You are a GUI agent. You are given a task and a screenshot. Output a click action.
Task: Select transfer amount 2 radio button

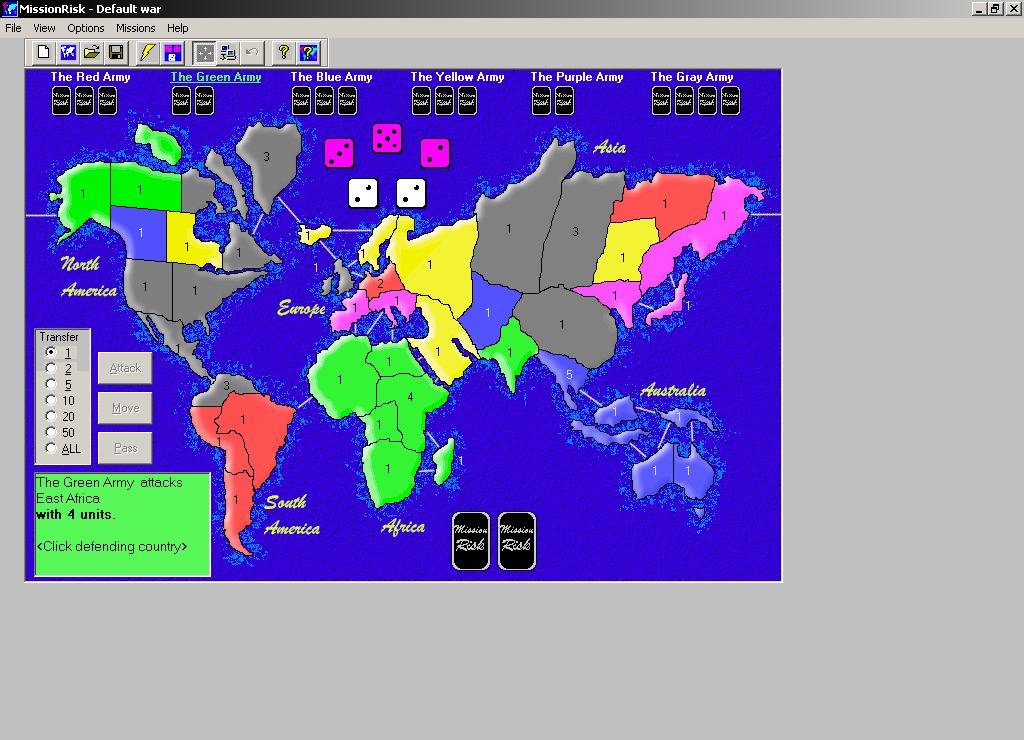pyautogui.click(x=51, y=368)
